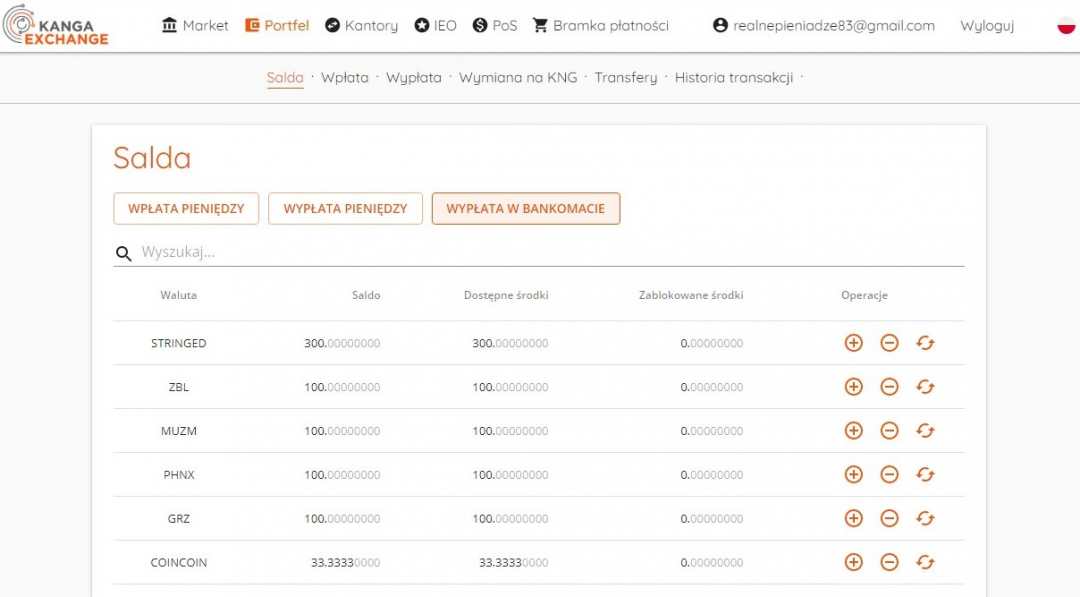Image resolution: width=1080 pixels, height=597 pixels.
Task: Open the IEO section
Action: pyautogui.click(x=435, y=26)
